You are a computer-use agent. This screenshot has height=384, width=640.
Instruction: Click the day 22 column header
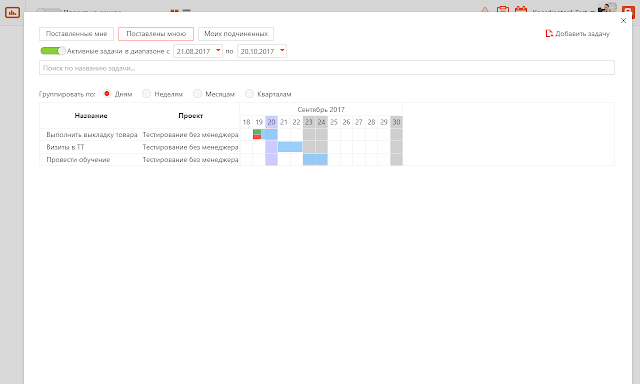click(x=296, y=122)
